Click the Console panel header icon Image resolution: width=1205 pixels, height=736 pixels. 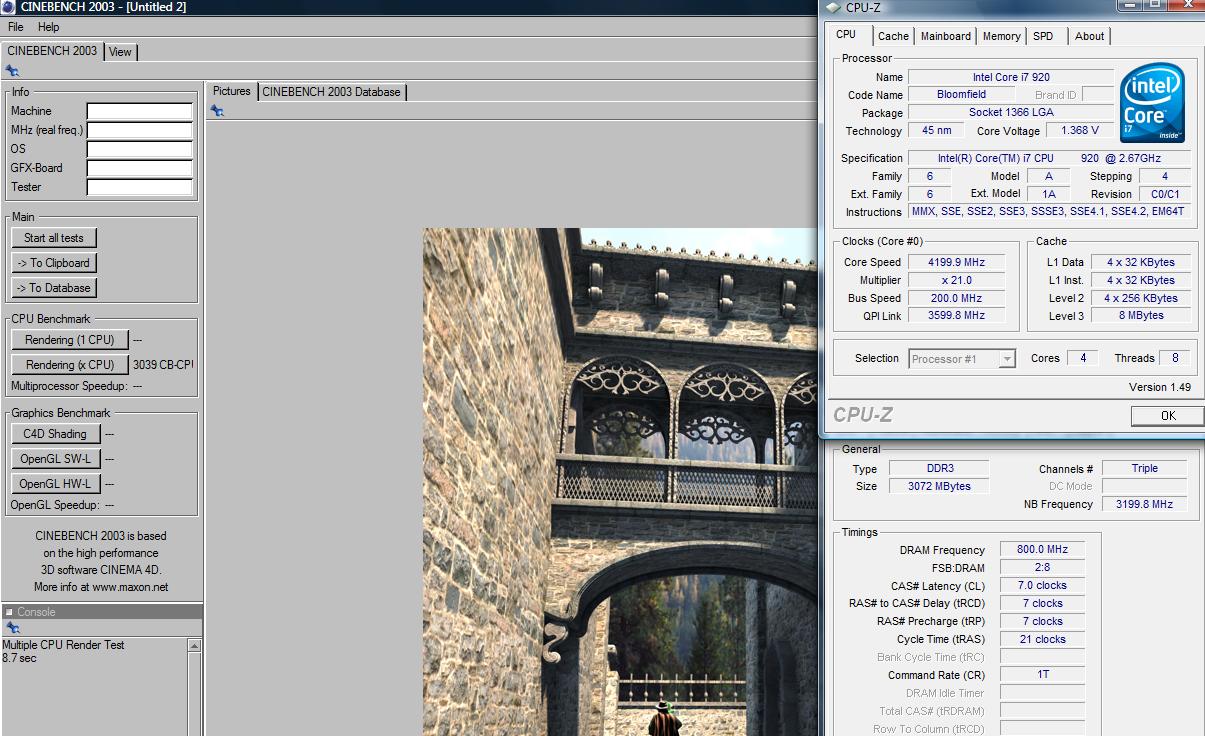coord(8,612)
